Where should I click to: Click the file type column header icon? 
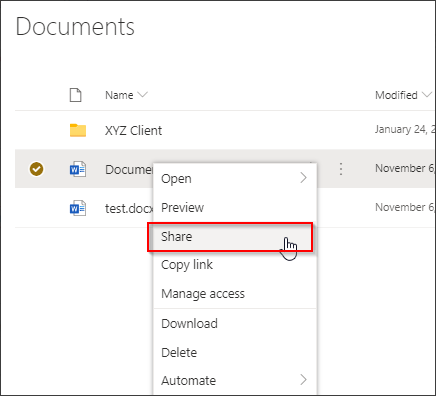click(x=75, y=95)
